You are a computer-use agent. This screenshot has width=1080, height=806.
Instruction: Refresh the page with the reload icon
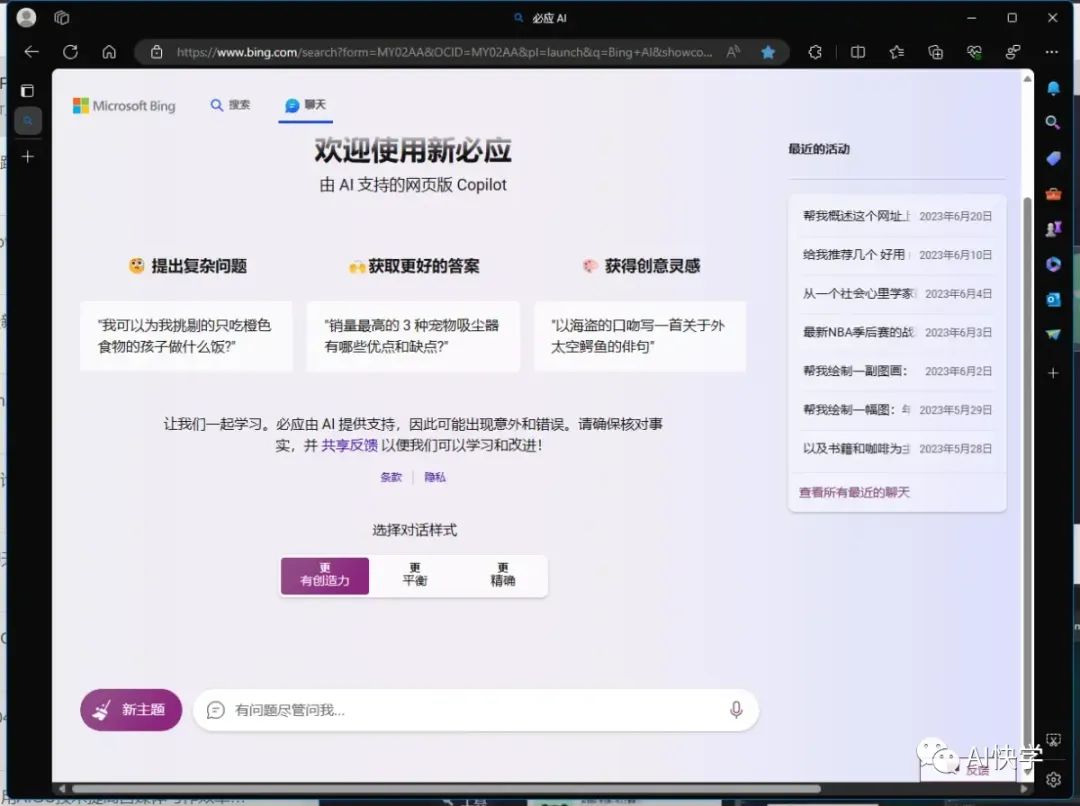[69, 51]
